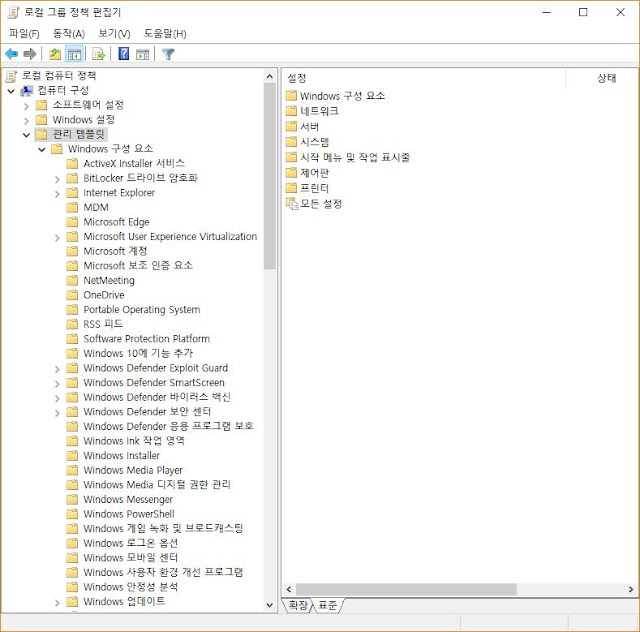The image size is (640, 632).
Task: Select RSS 피드 in tree
Action: 103,324
